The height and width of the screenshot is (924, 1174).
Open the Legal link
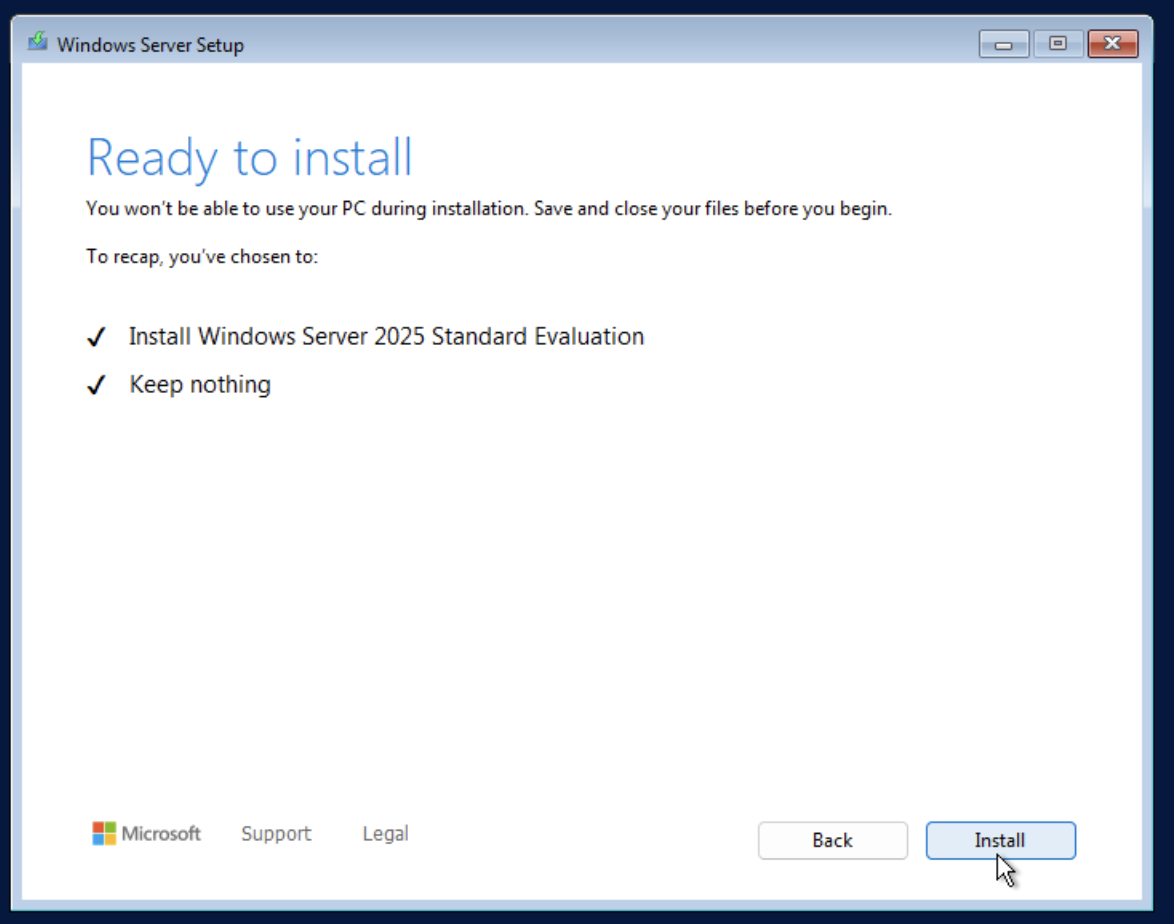point(386,833)
